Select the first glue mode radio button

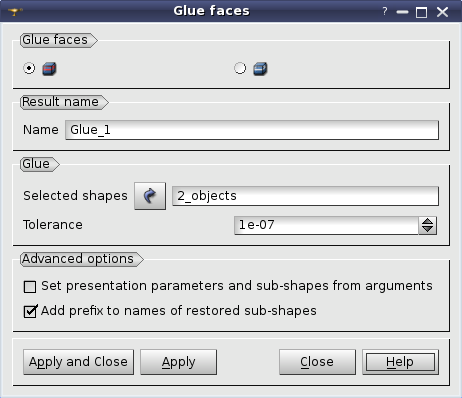(29, 68)
